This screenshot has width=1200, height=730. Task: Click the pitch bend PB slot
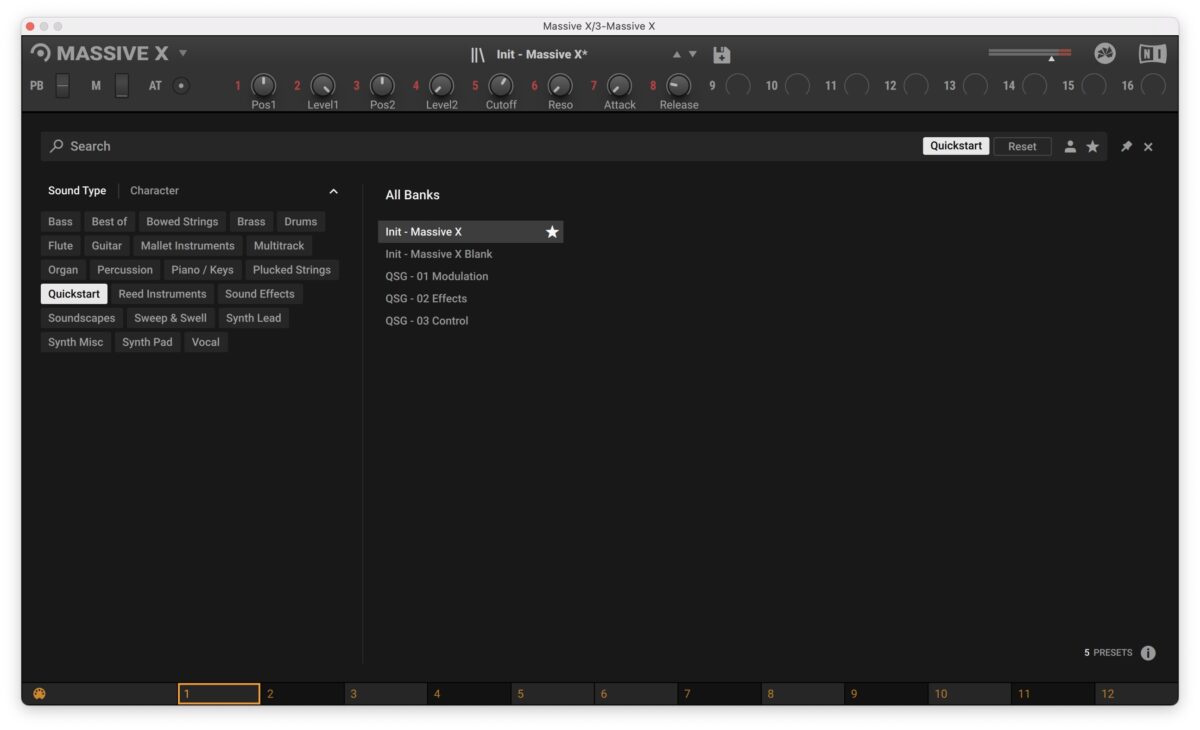[x=62, y=86]
